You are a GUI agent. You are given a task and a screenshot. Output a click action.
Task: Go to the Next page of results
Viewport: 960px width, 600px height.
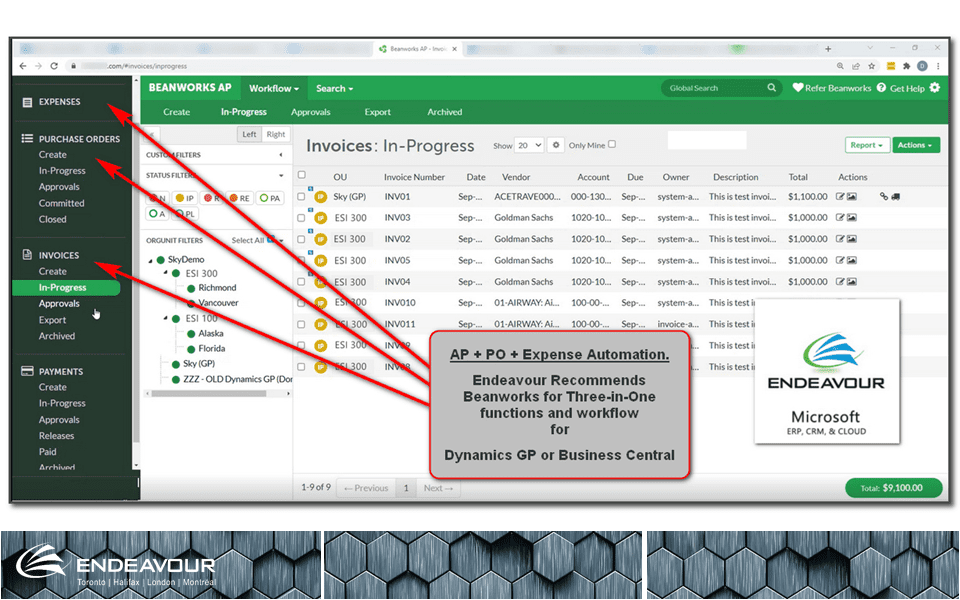[x=438, y=488]
